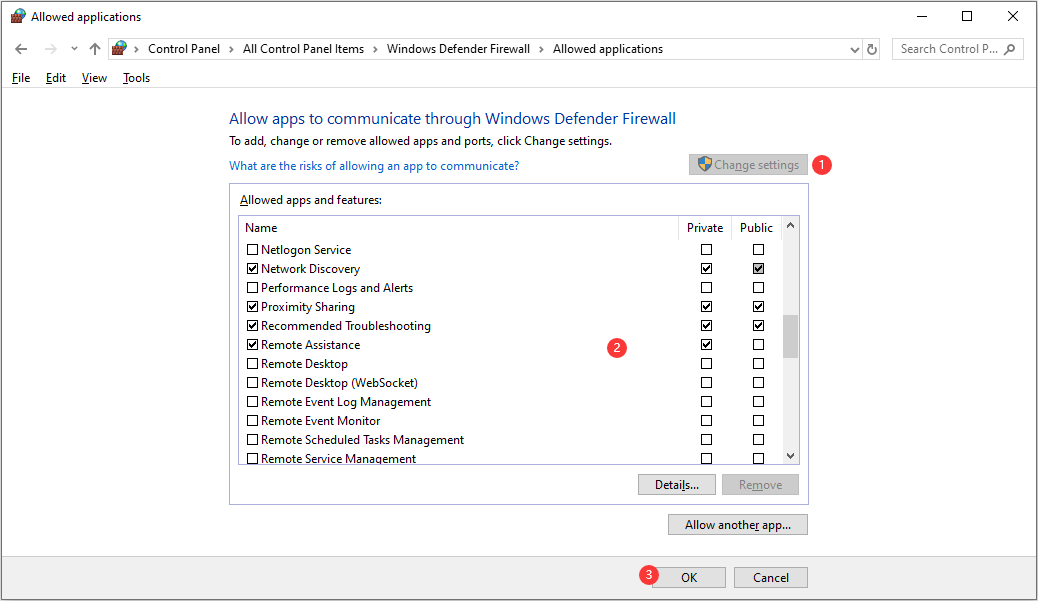Uncheck Network Discovery name checkbox
The height and width of the screenshot is (601, 1038).
(x=252, y=269)
